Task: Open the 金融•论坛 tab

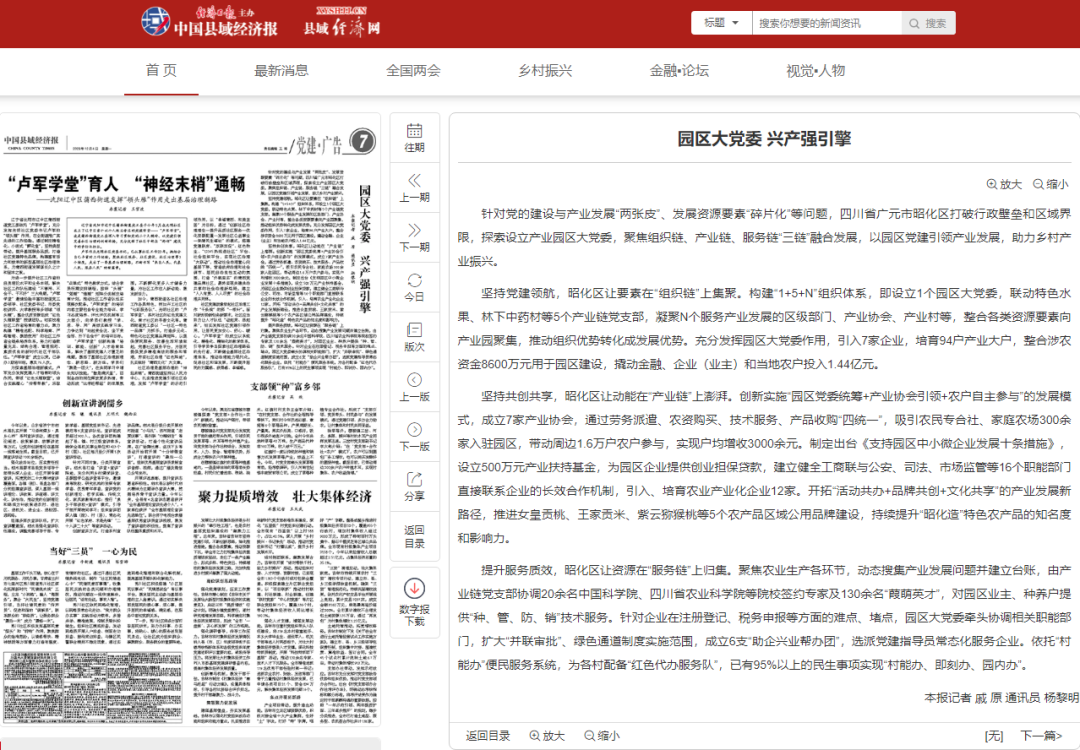Action: (x=679, y=70)
